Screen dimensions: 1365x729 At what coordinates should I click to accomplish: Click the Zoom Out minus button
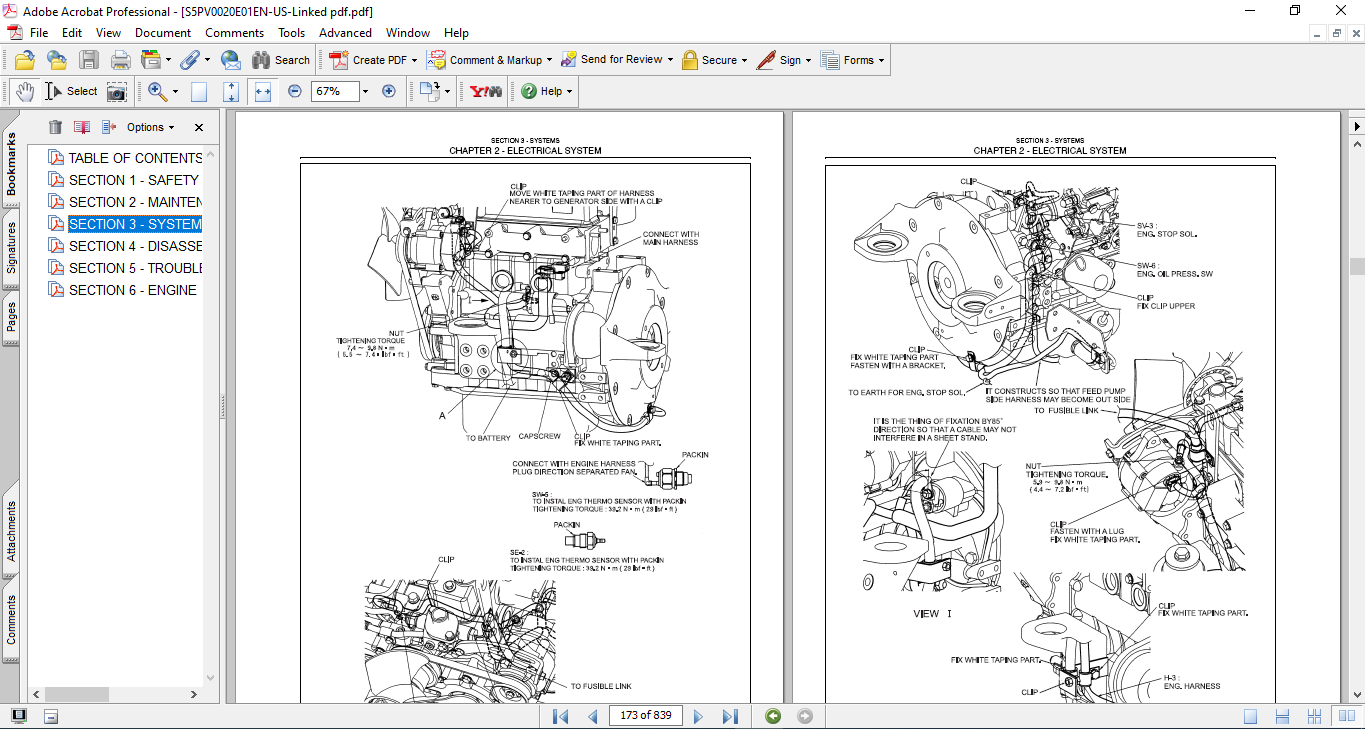[294, 91]
